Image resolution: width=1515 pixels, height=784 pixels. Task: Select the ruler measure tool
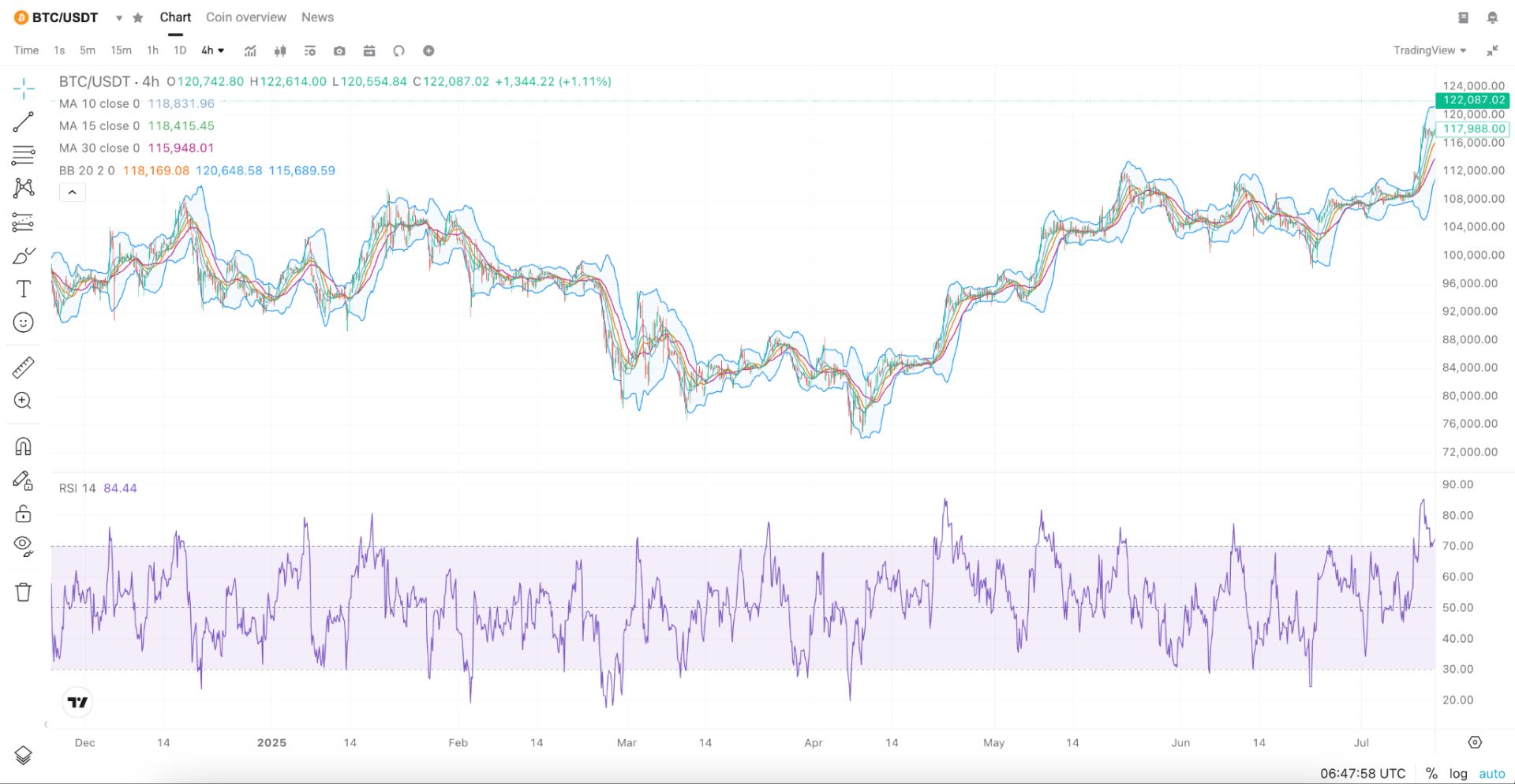[23, 367]
